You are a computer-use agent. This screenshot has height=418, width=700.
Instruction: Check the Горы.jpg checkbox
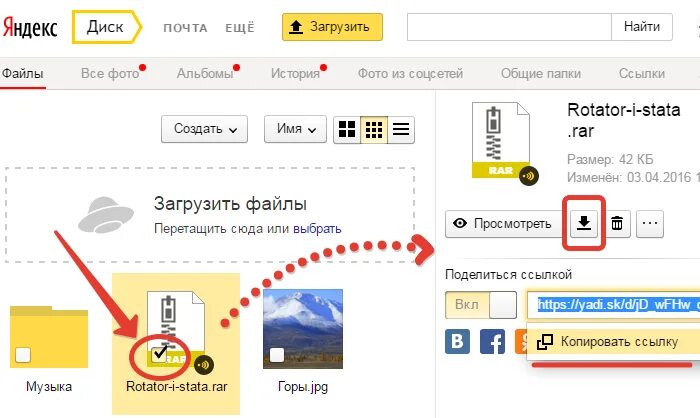[277, 355]
